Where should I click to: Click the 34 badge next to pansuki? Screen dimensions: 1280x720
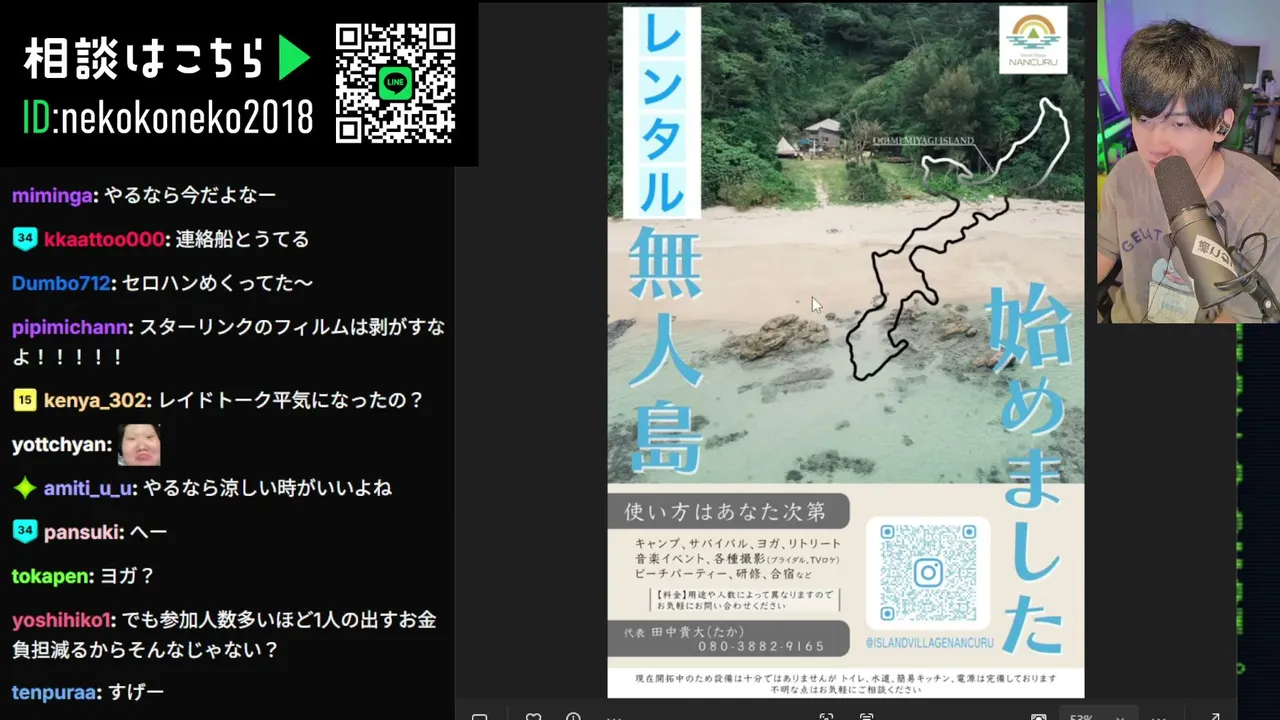pos(25,532)
